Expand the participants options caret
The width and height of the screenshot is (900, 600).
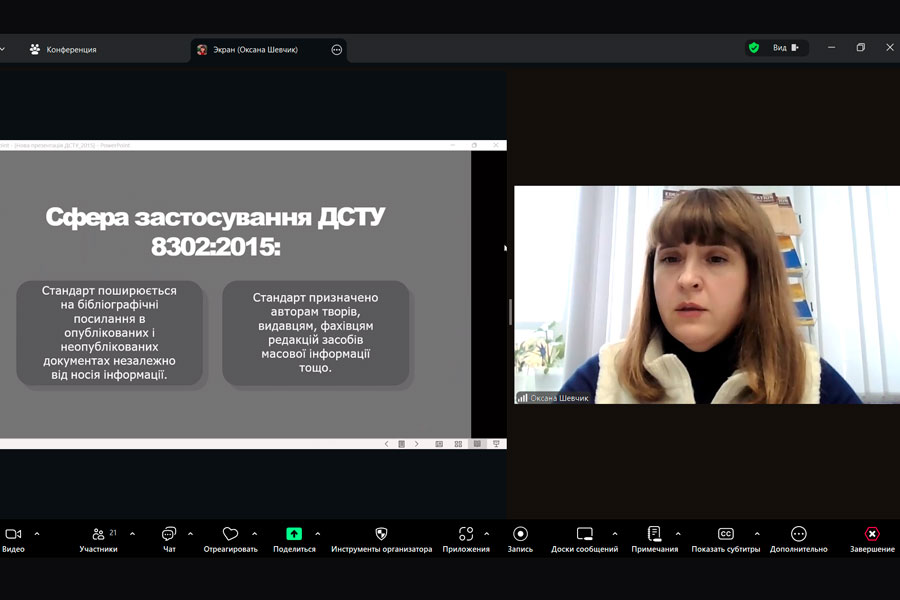(132, 534)
